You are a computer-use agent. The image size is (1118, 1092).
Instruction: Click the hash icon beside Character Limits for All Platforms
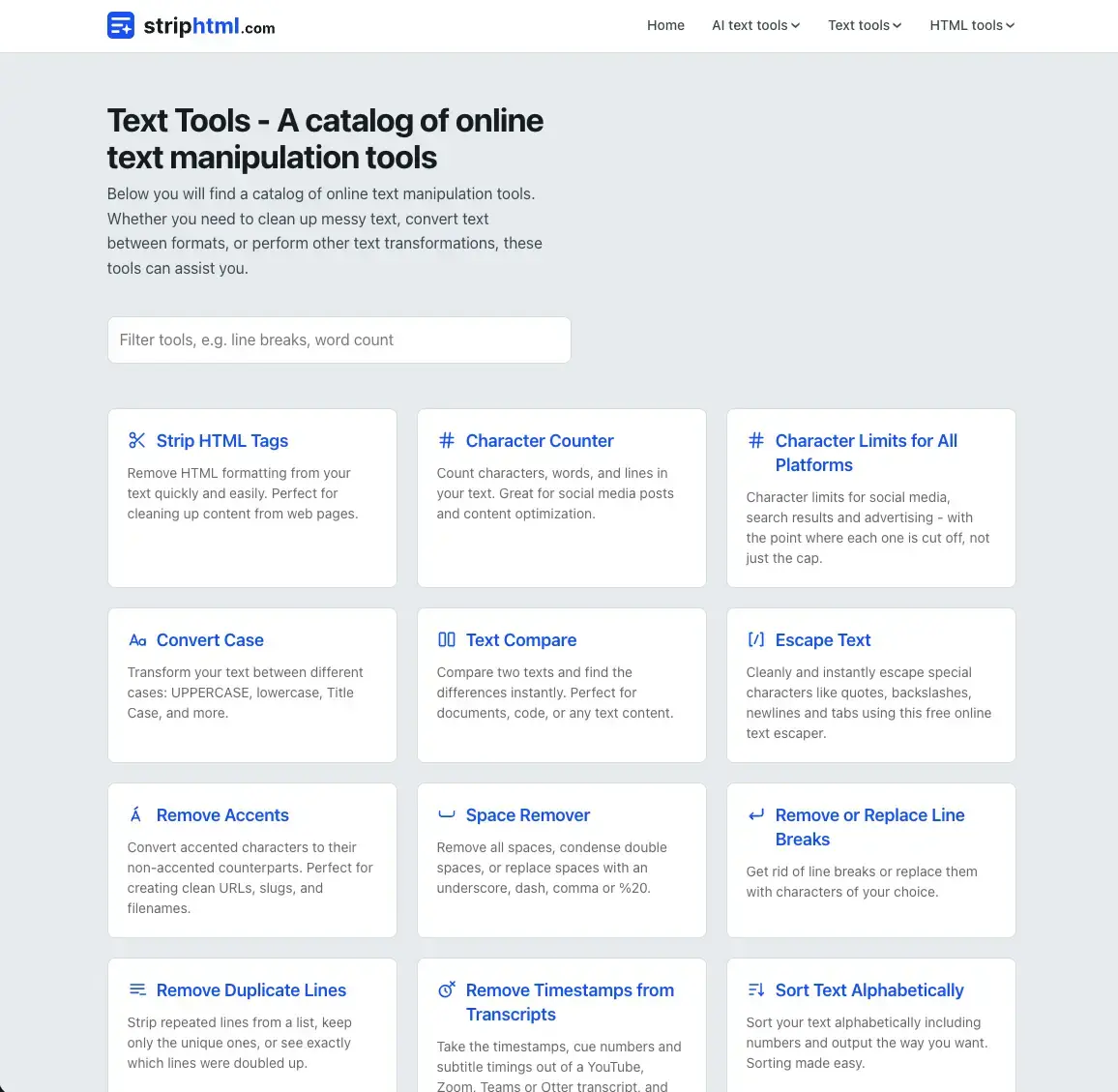pos(755,440)
